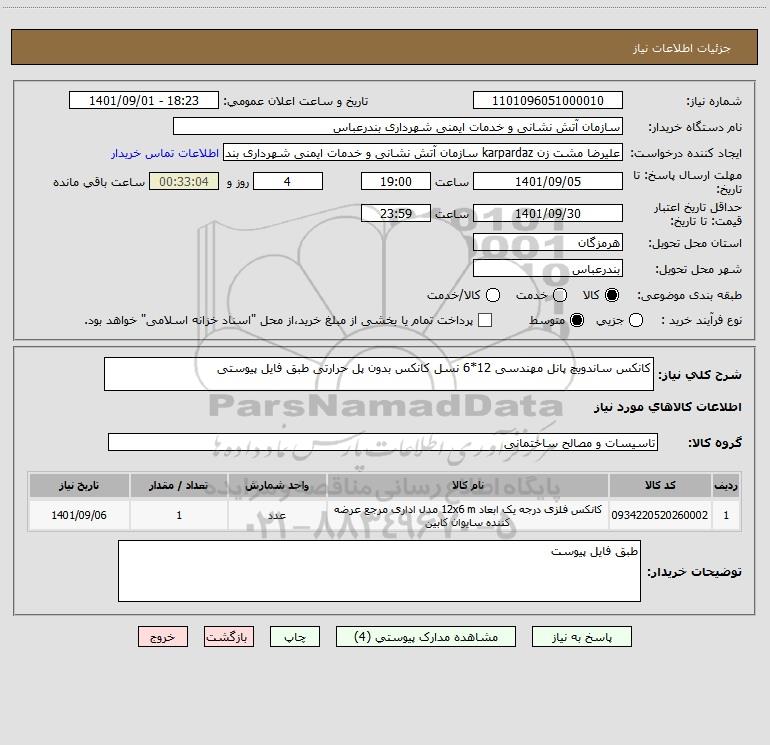770x745 pixels.
Task: Click the announcement date field 1401/09/01 - 18:23
Action: 144,101
